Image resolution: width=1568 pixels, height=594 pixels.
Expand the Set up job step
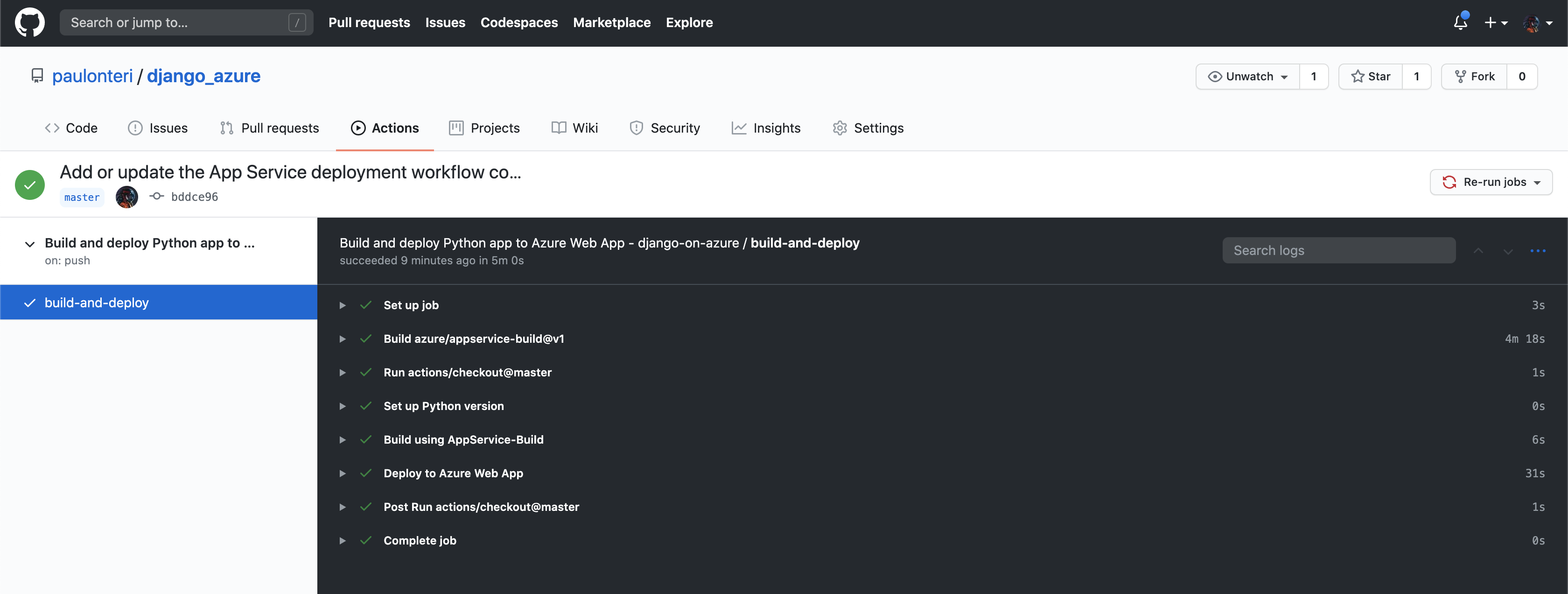coord(342,305)
